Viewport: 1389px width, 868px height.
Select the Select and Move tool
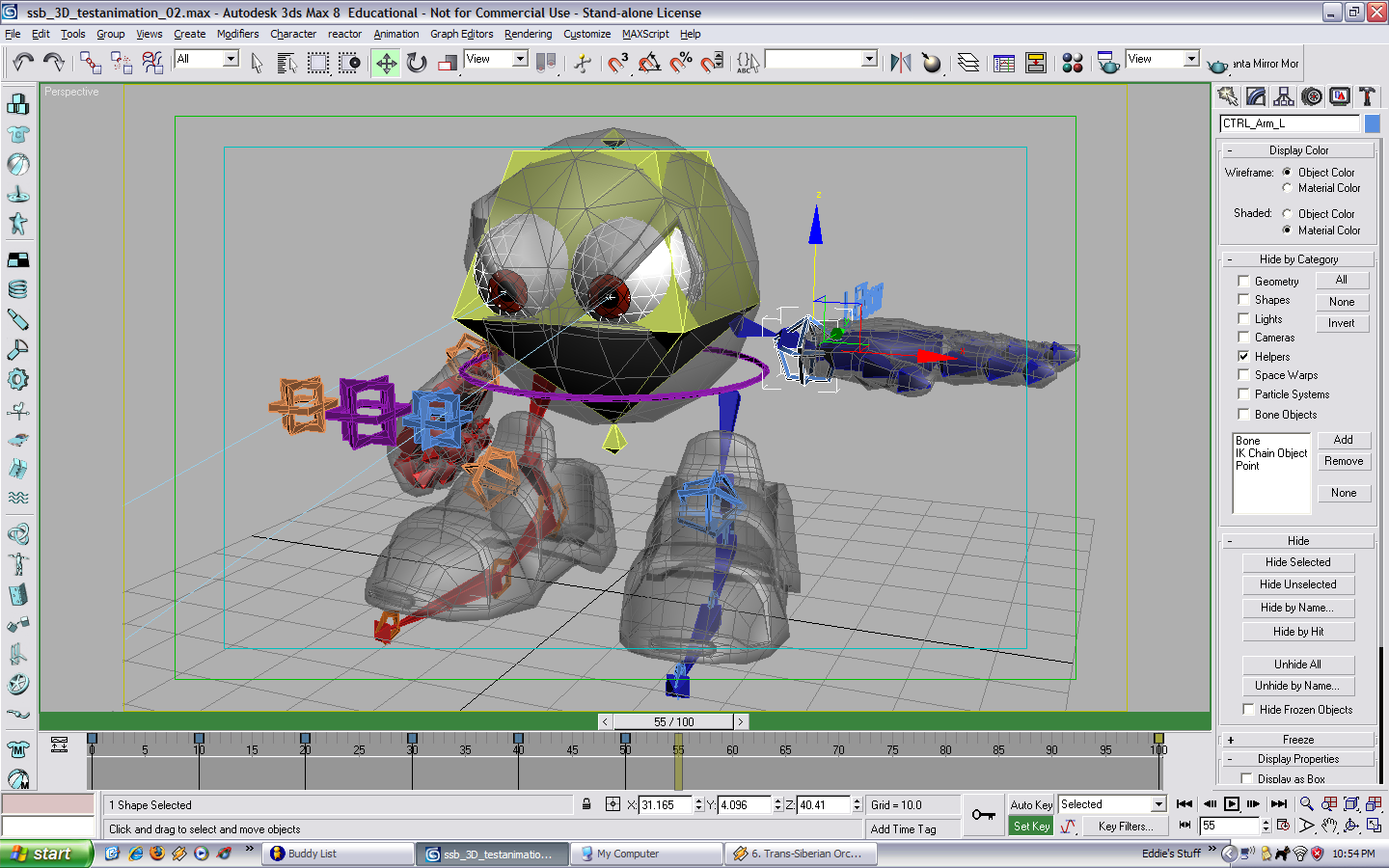[x=386, y=64]
